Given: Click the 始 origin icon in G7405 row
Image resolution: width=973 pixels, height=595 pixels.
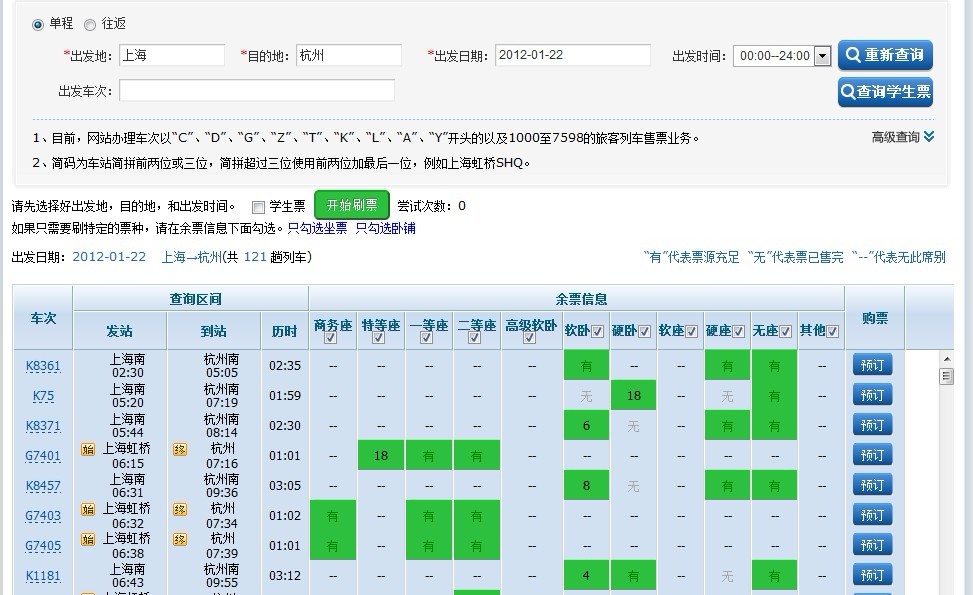Looking at the screenshot, I should coord(88,539).
